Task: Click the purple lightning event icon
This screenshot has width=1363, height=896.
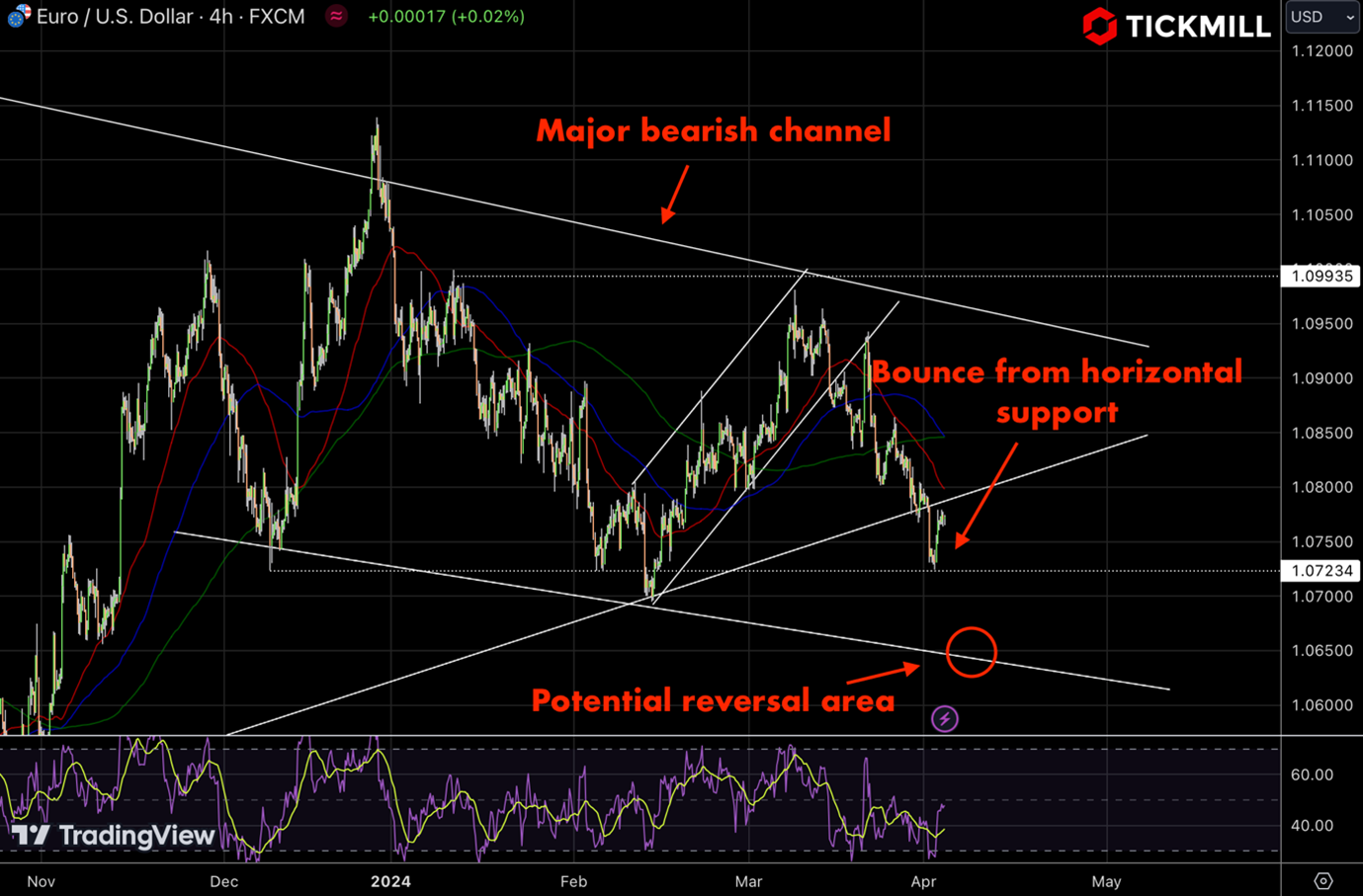Action: [x=945, y=719]
